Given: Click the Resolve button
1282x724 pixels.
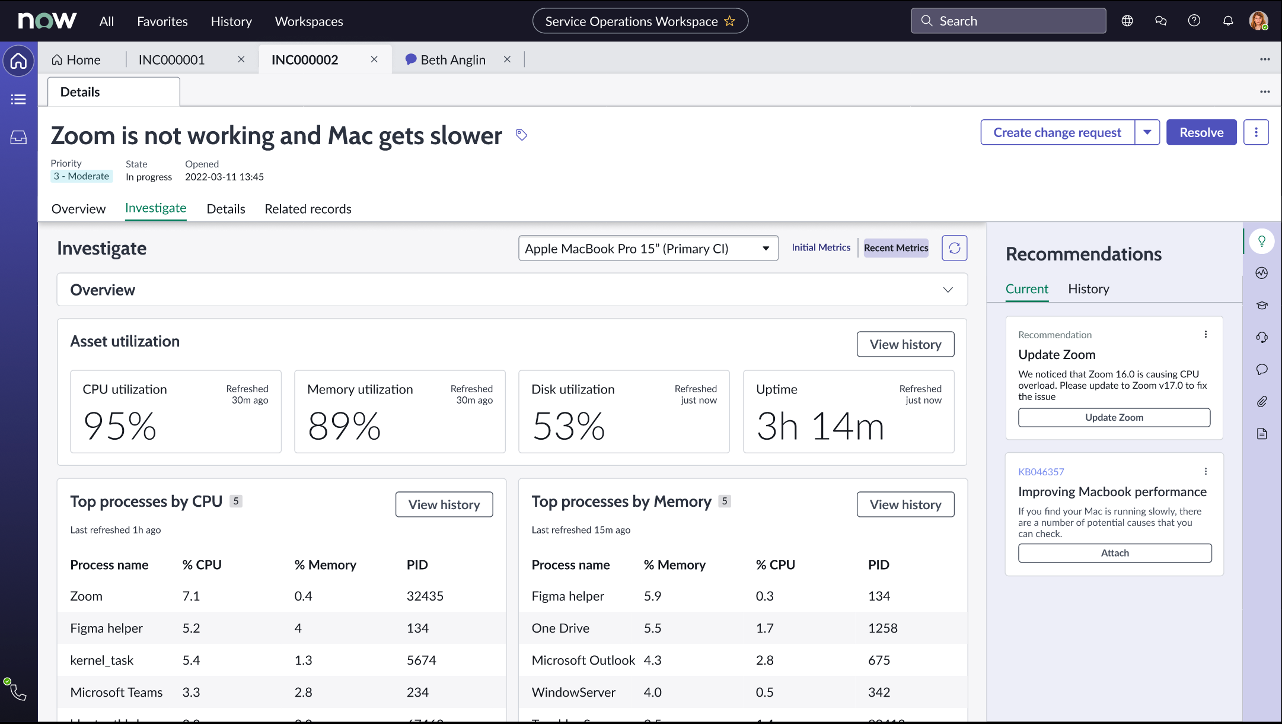Looking at the screenshot, I should coord(1201,132).
